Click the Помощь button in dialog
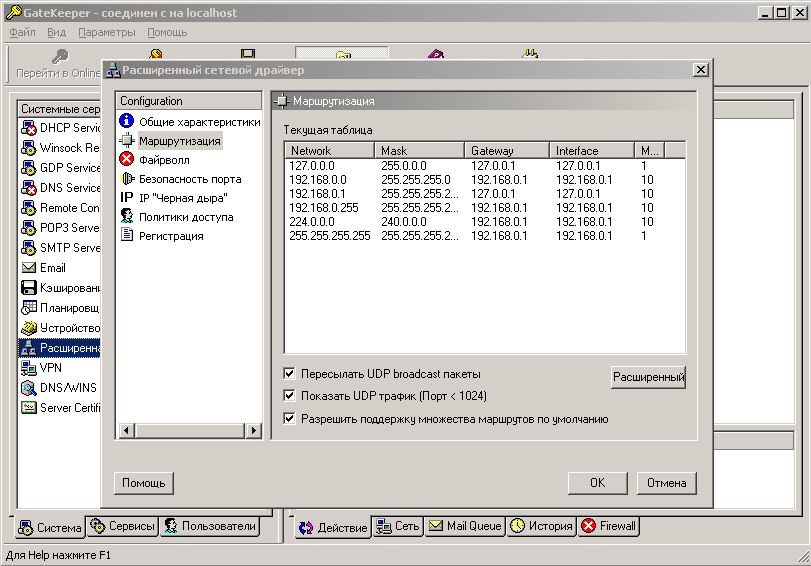This screenshot has width=811, height=566. [x=143, y=483]
